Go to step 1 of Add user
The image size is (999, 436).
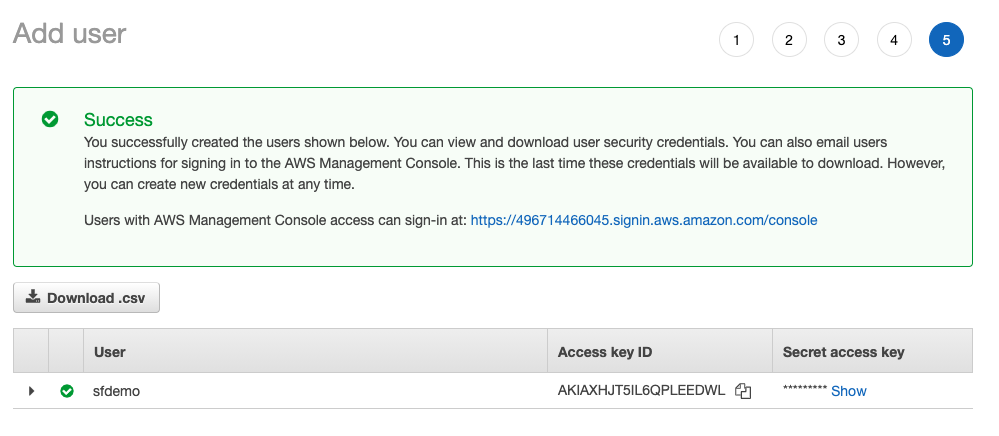click(x=736, y=40)
